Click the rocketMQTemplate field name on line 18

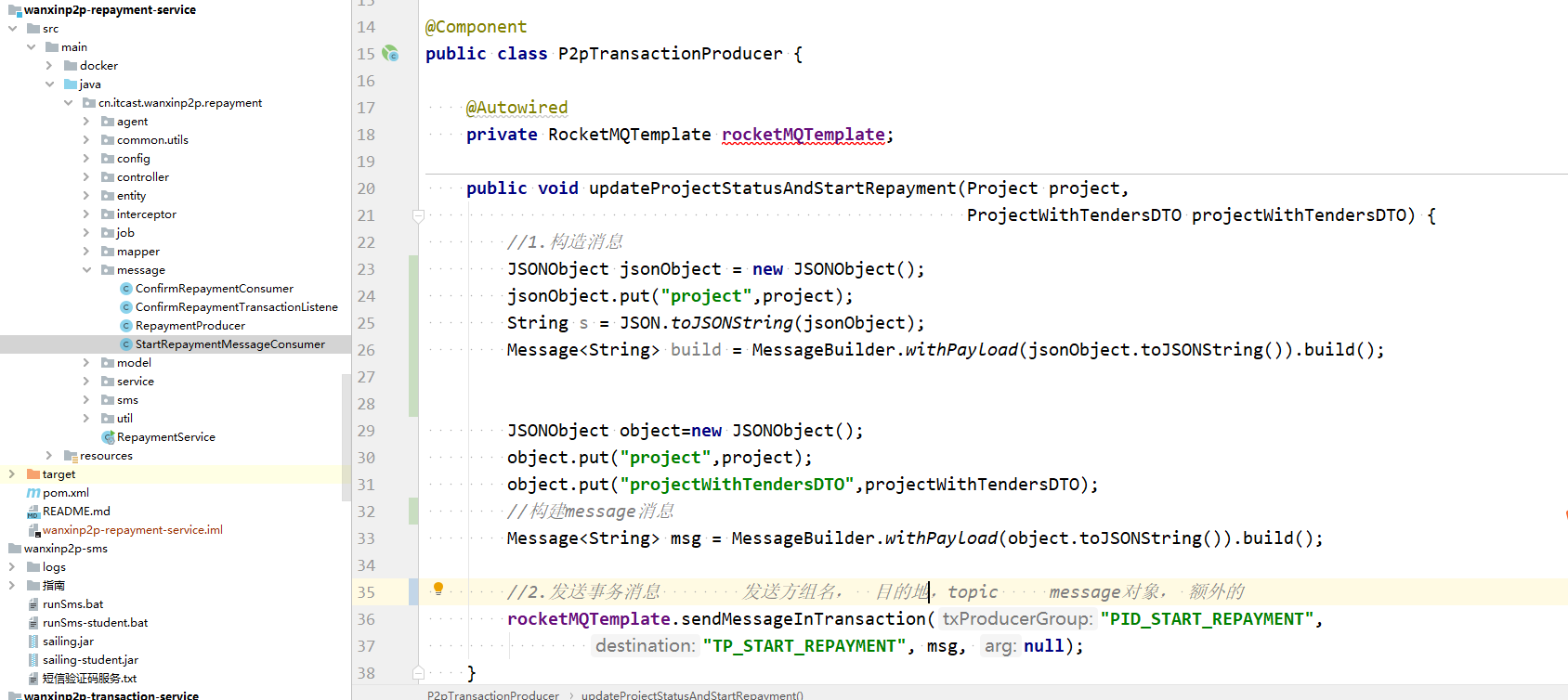804,135
